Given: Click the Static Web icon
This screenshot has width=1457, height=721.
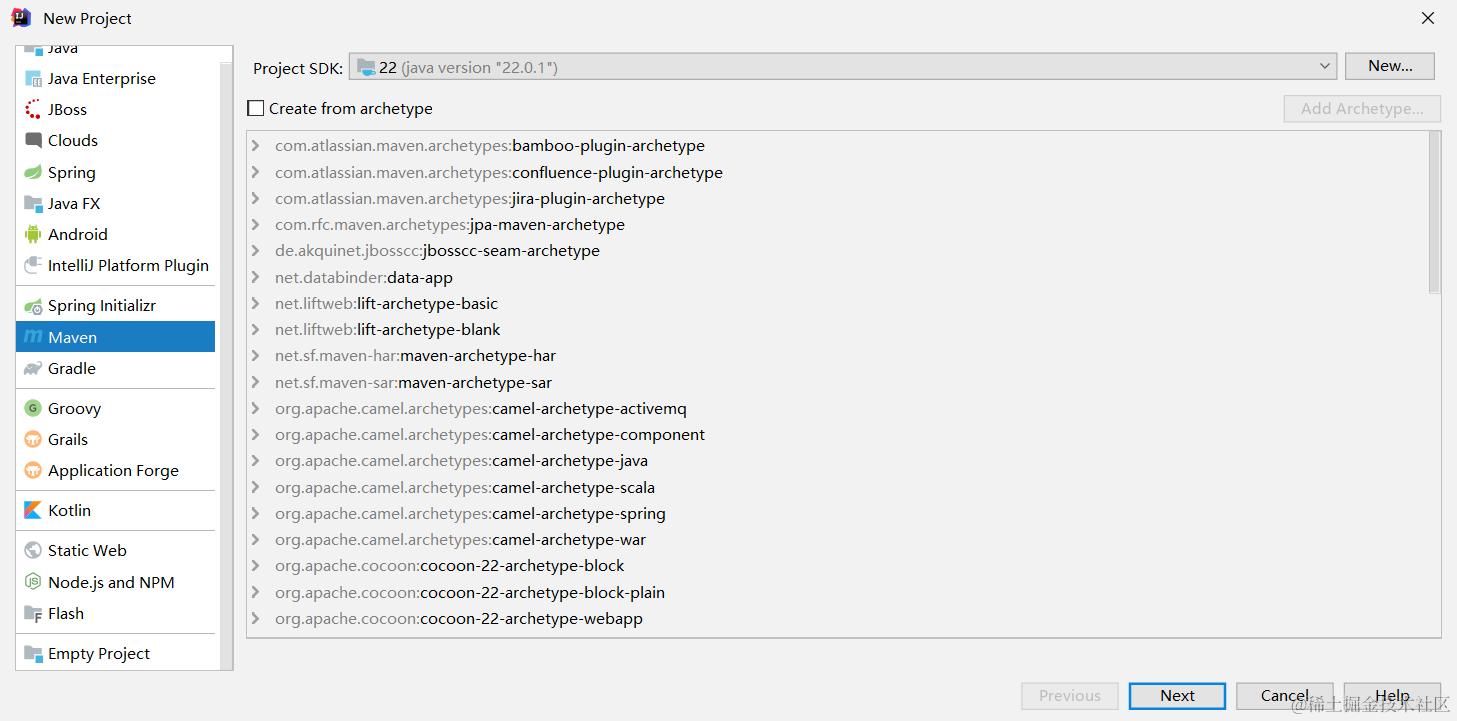Looking at the screenshot, I should [x=33, y=551].
